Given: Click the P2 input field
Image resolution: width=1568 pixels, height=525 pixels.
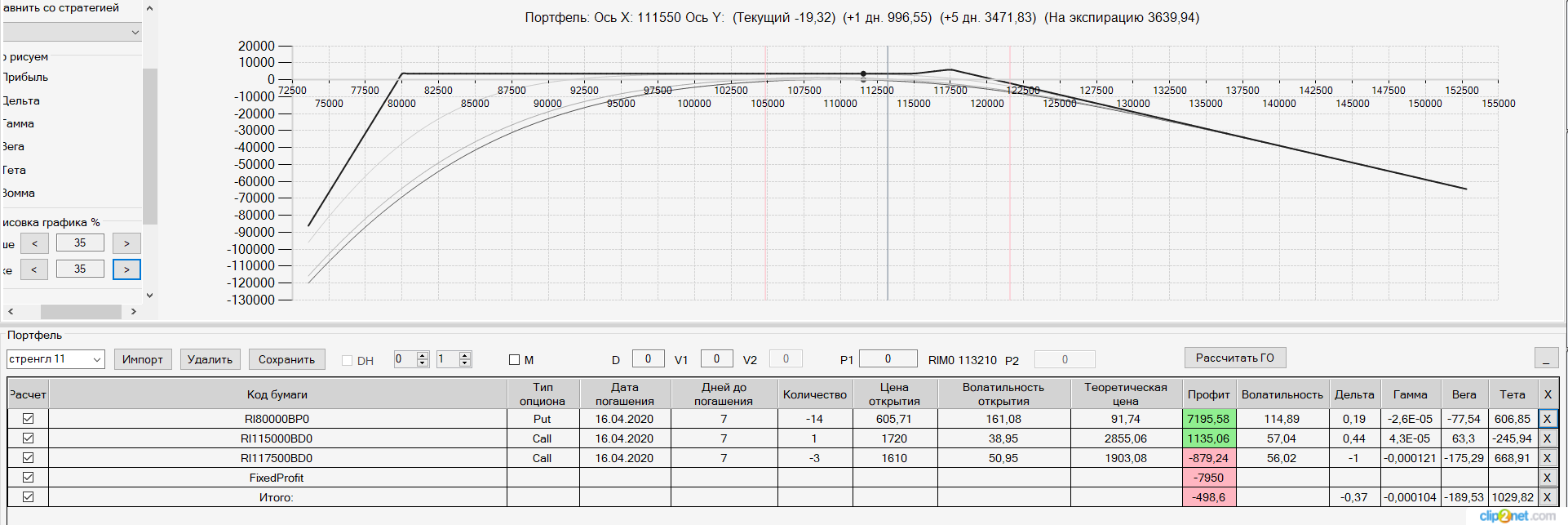Looking at the screenshot, I should click(x=1065, y=359).
